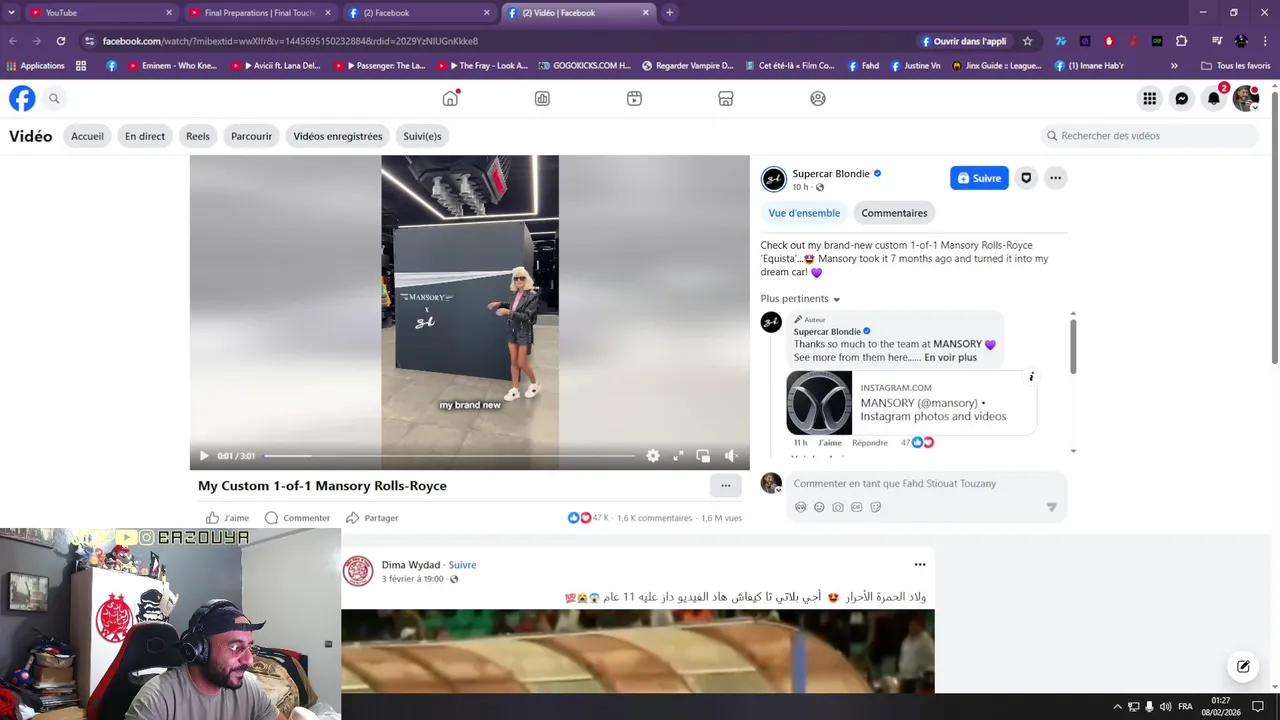Screen dimensions: 1280x720
Task: Open Dima Wydad post options menu
Action: (920, 565)
